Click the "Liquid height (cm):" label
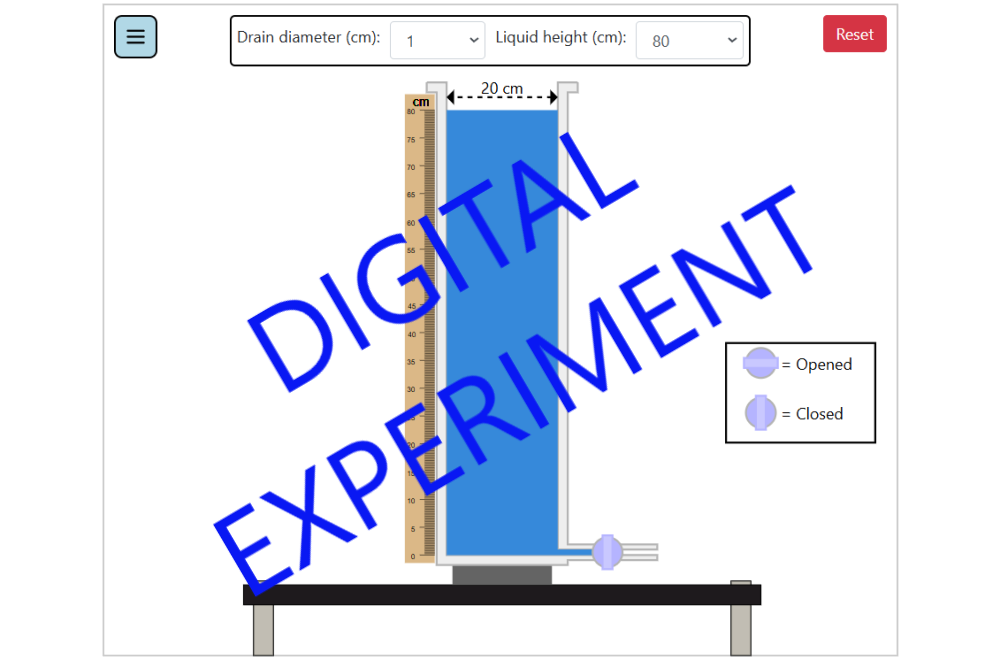 coord(561,38)
